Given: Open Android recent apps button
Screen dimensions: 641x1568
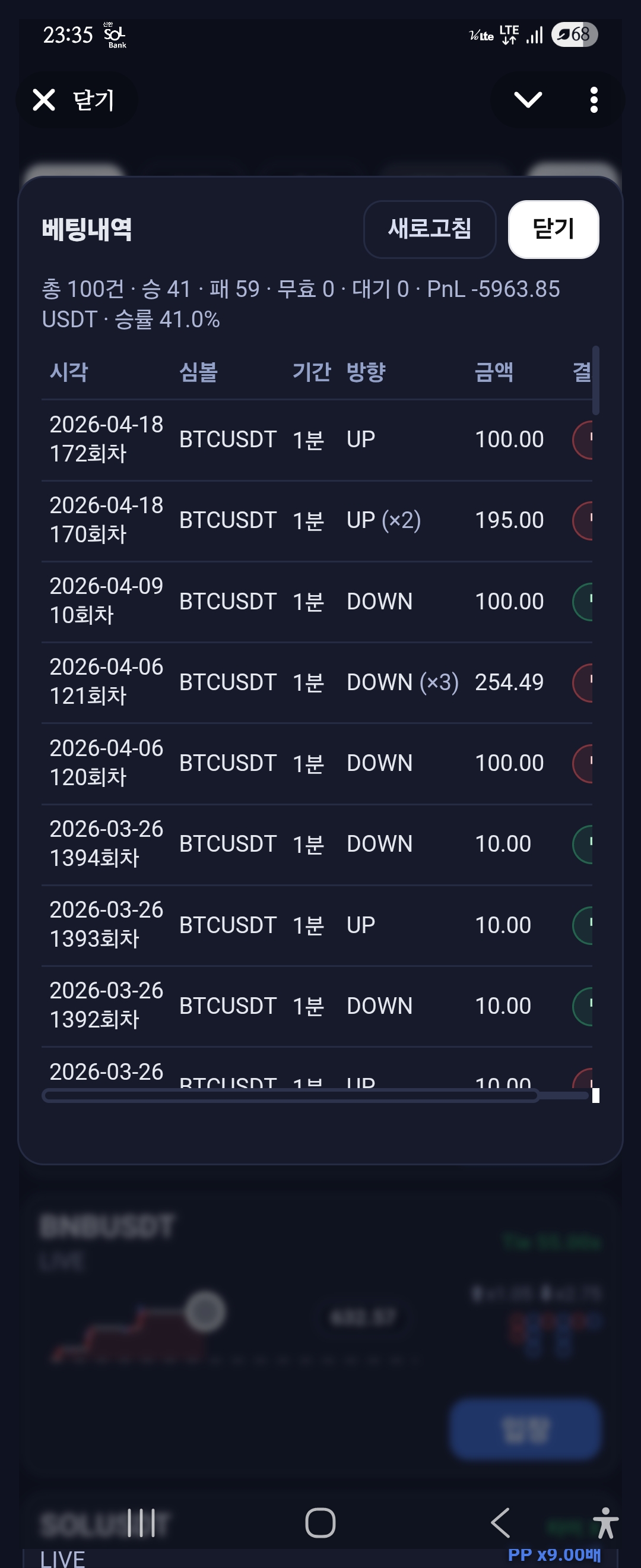Looking at the screenshot, I should click(x=141, y=1523).
